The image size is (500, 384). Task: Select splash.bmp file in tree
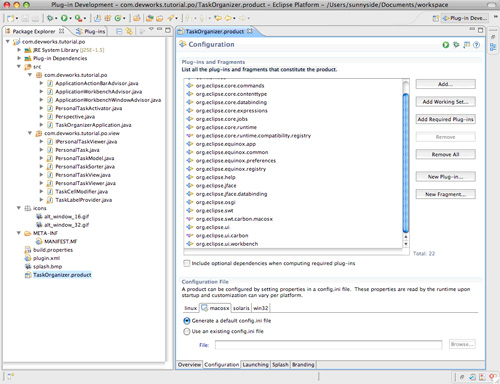click(x=47, y=266)
